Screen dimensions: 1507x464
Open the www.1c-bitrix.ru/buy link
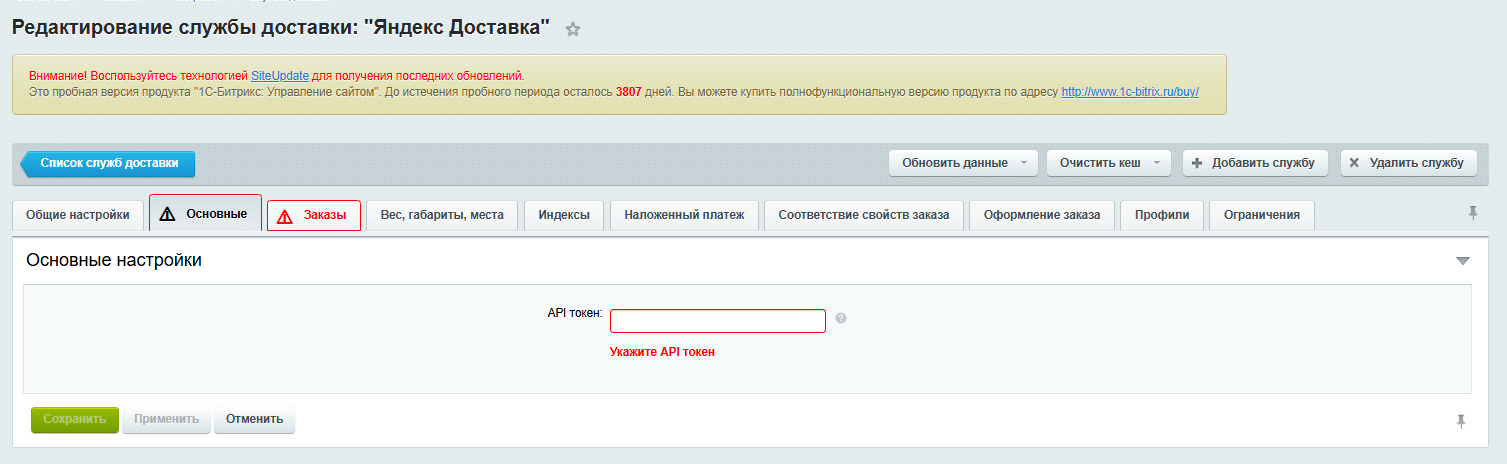point(1130,91)
